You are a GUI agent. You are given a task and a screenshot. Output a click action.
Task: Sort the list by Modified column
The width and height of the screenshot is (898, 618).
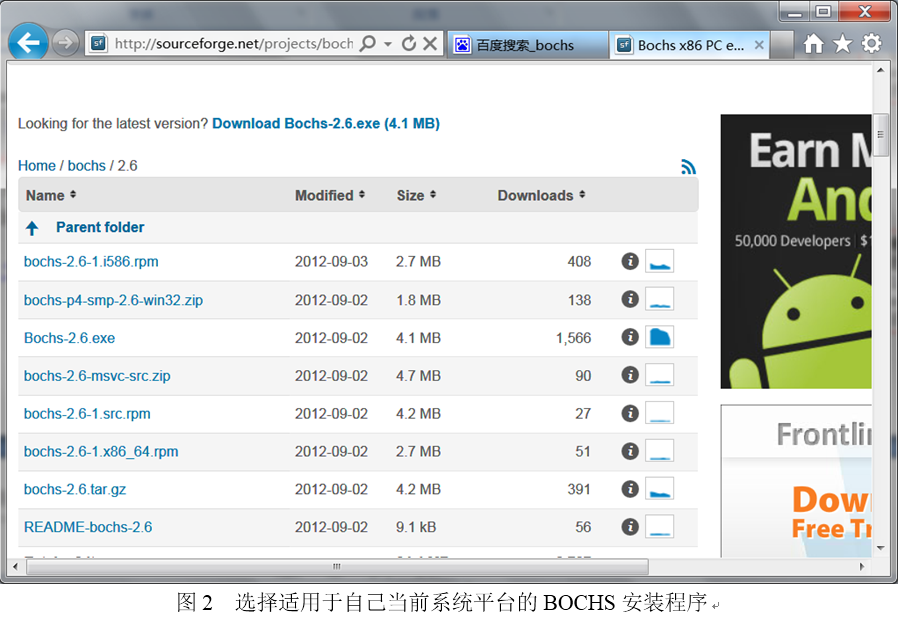click(x=330, y=195)
